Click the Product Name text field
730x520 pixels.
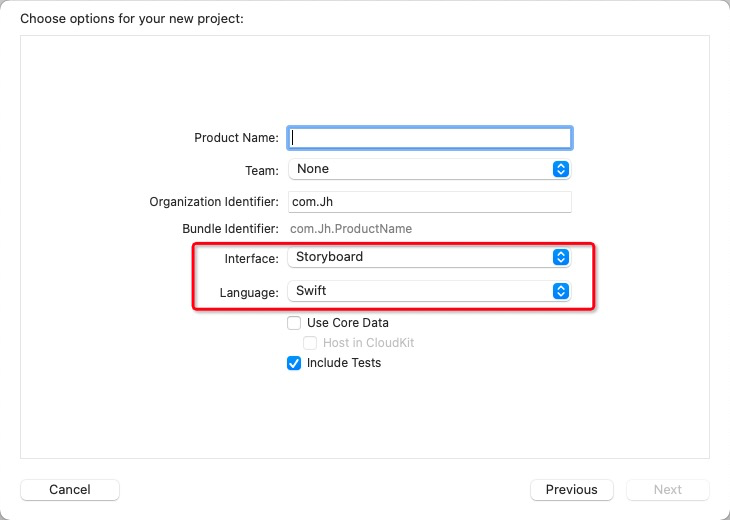pos(430,138)
